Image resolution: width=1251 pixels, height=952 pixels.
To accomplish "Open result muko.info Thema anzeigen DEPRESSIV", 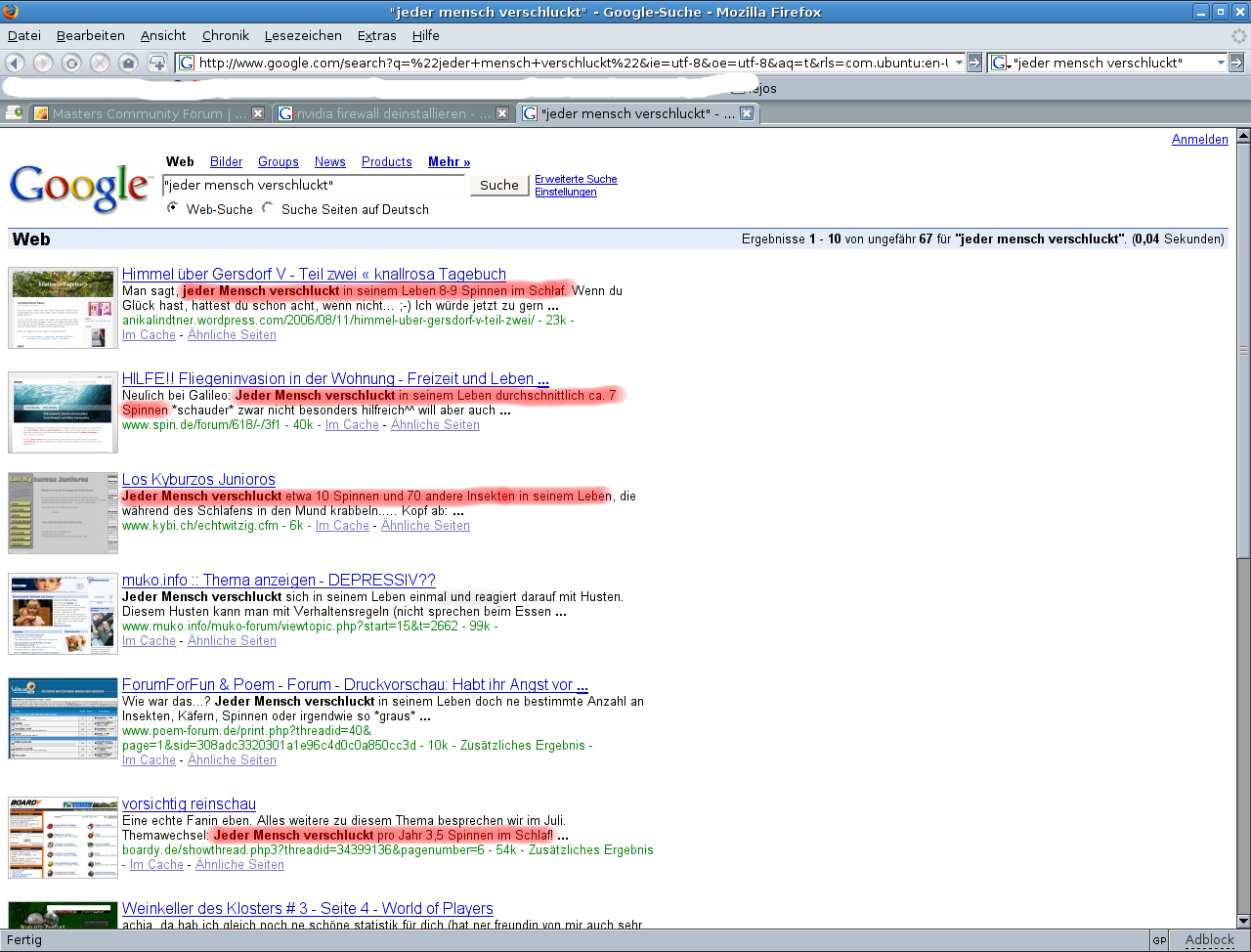I will coord(279,581).
